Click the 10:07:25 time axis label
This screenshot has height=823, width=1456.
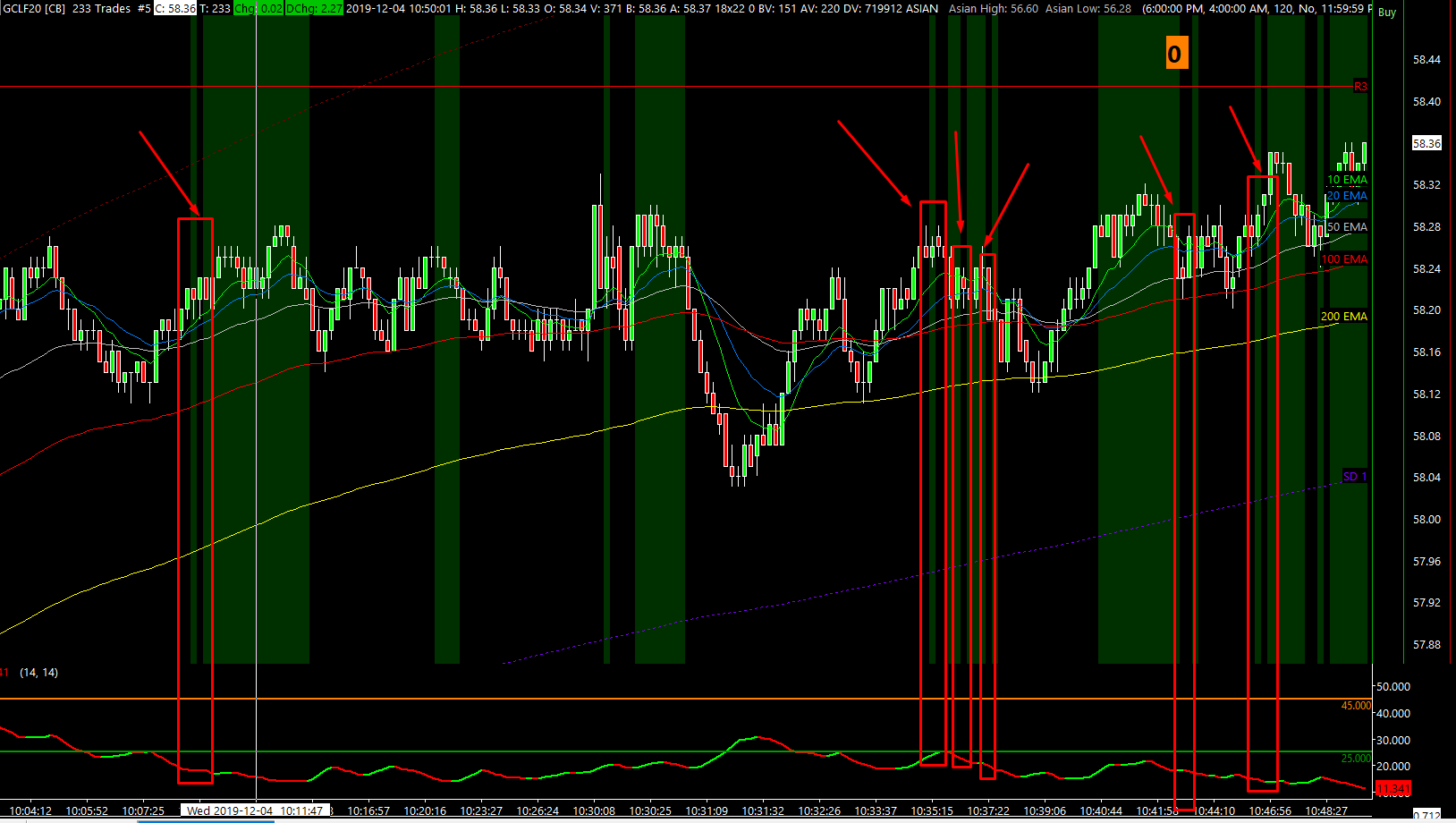143,811
